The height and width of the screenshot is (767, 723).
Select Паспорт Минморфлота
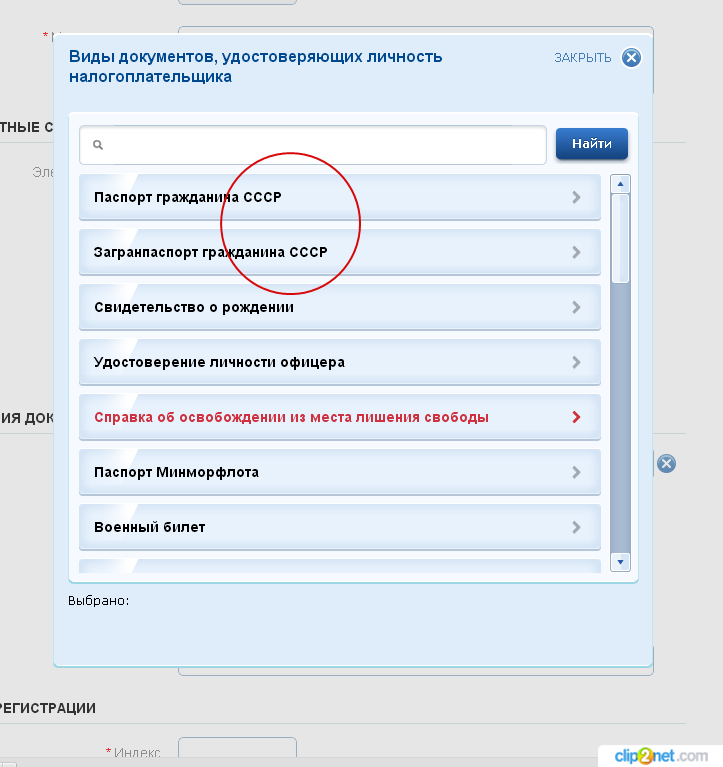339,472
